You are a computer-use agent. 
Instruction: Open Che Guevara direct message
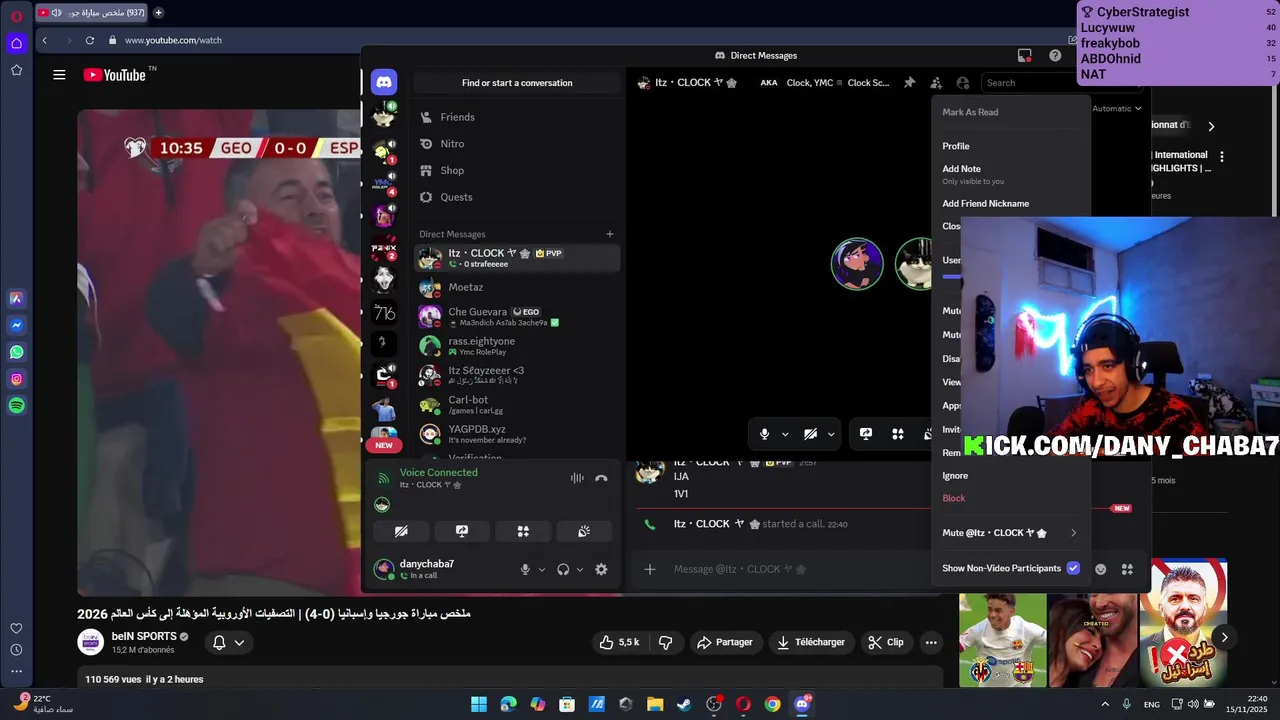pyautogui.click(x=516, y=317)
